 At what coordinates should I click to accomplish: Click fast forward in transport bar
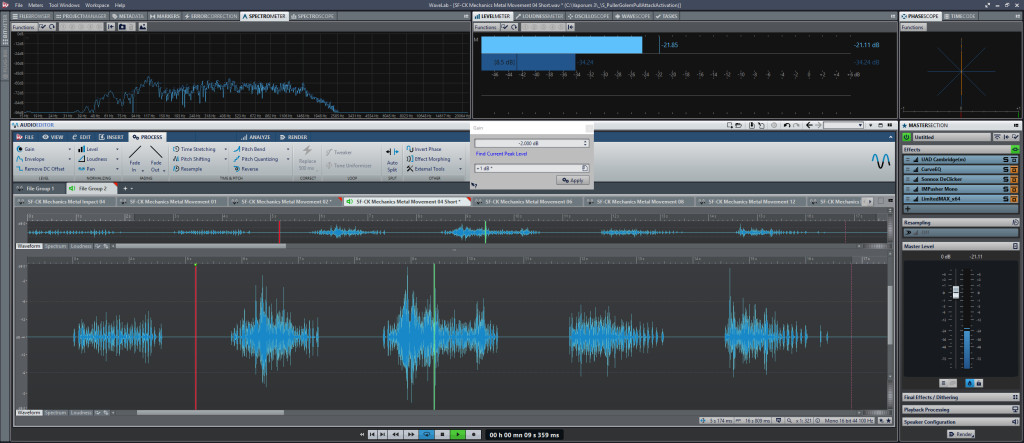pyautogui.click(x=411, y=434)
